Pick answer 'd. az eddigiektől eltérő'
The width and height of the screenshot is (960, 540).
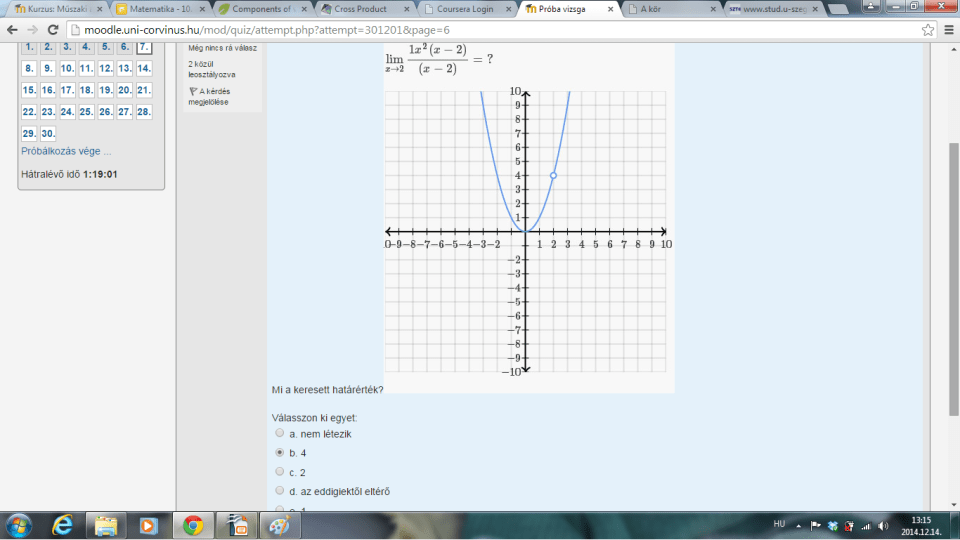(280, 491)
